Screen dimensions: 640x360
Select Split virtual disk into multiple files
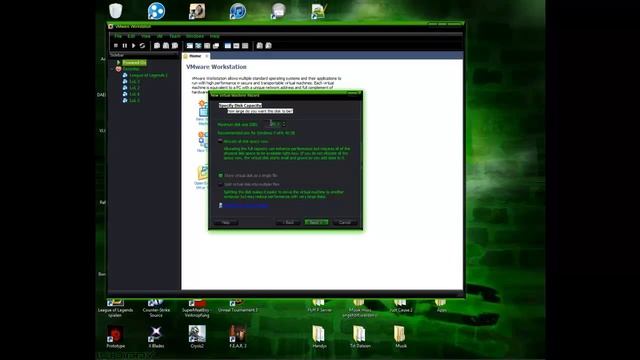pos(220,184)
